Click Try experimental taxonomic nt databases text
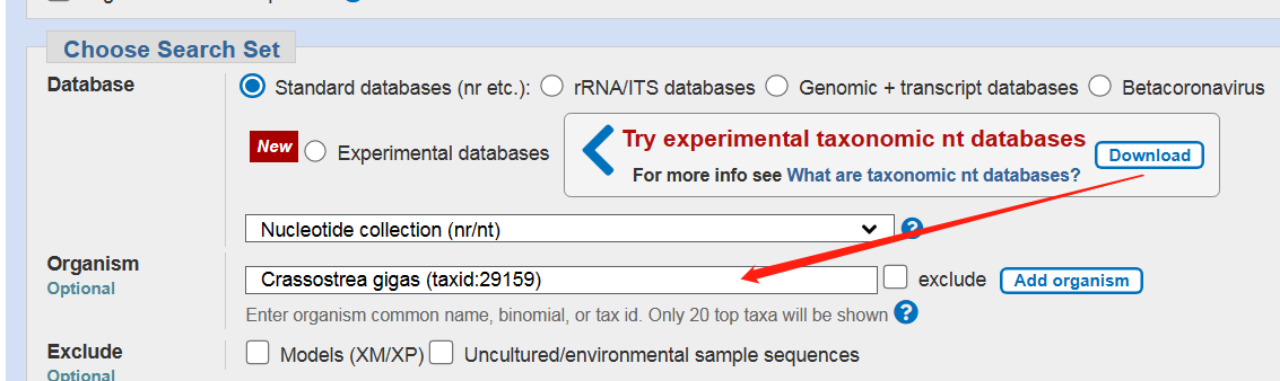The width and height of the screenshot is (1280, 381). 854,139
